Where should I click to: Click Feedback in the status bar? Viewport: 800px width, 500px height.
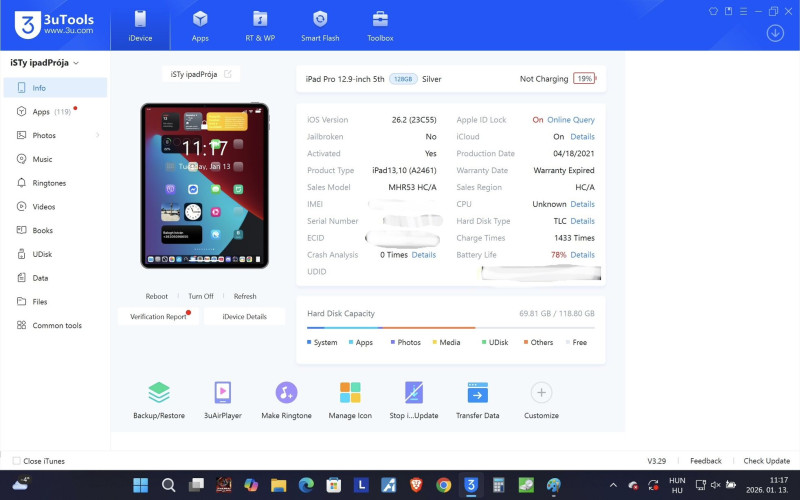point(706,461)
